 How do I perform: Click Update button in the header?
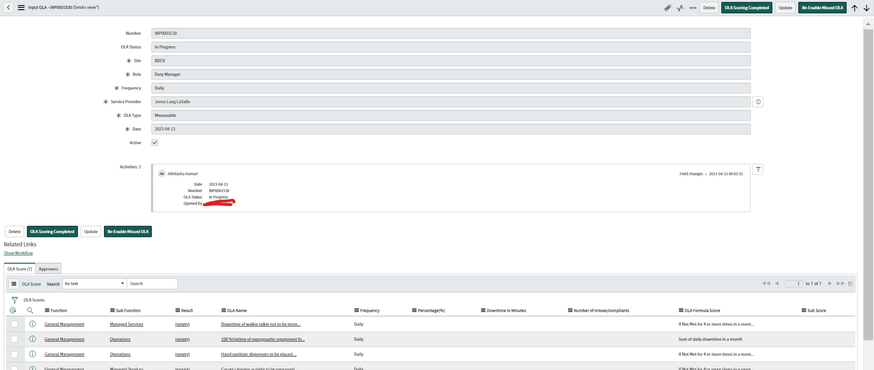pyautogui.click(x=785, y=8)
